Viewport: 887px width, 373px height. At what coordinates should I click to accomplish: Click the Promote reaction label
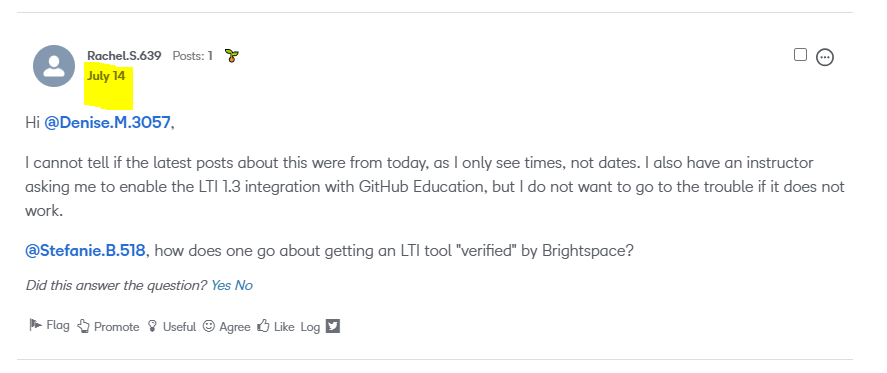pyautogui.click(x=117, y=327)
